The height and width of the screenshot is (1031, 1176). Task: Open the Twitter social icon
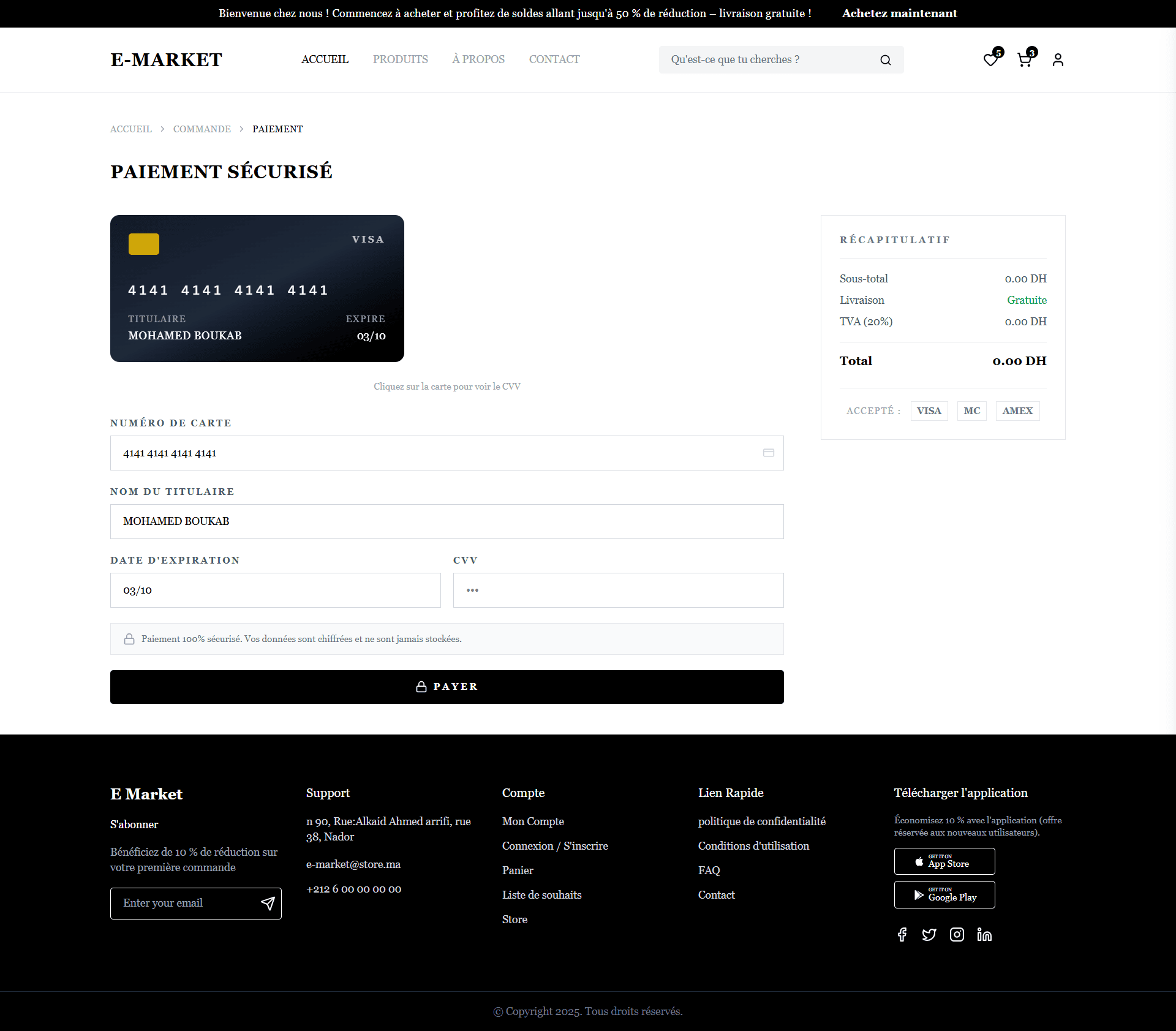(929, 934)
